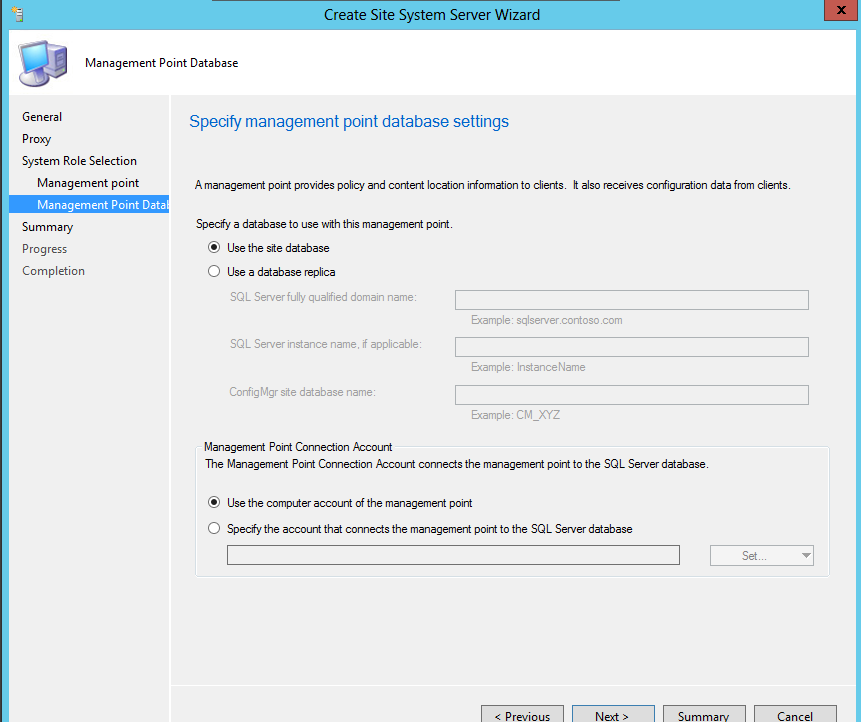This screenshot has width=861, height=722.
Task: Open the Set account dropdown
Action: click(x=761, y=554)
